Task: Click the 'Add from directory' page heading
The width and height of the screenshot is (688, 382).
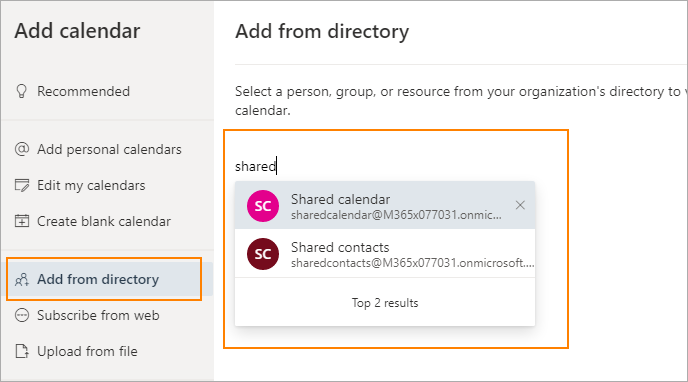Action: point(322,32)
